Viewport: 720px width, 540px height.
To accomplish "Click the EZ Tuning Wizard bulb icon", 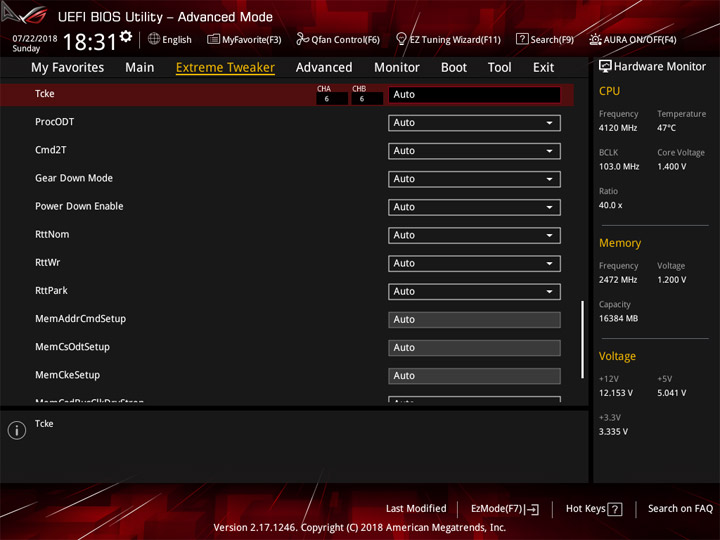I will tap(401, 39).
